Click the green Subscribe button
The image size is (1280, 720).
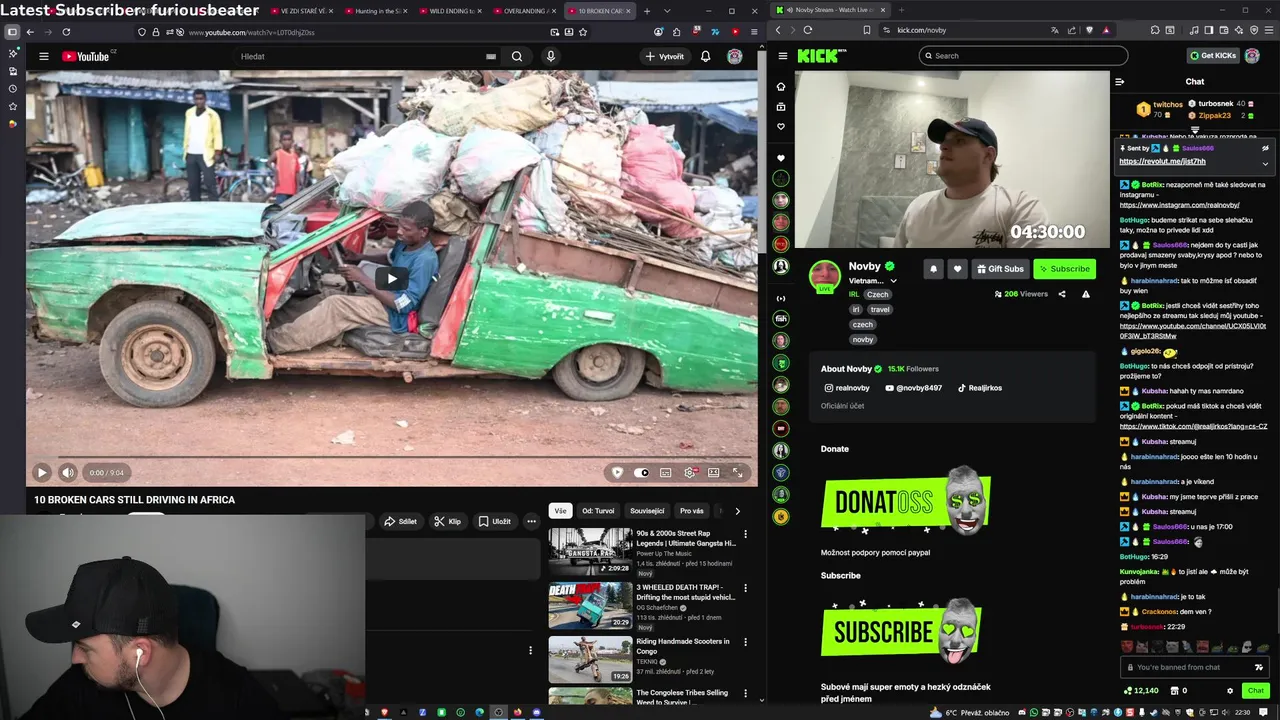click(1064, 269)
